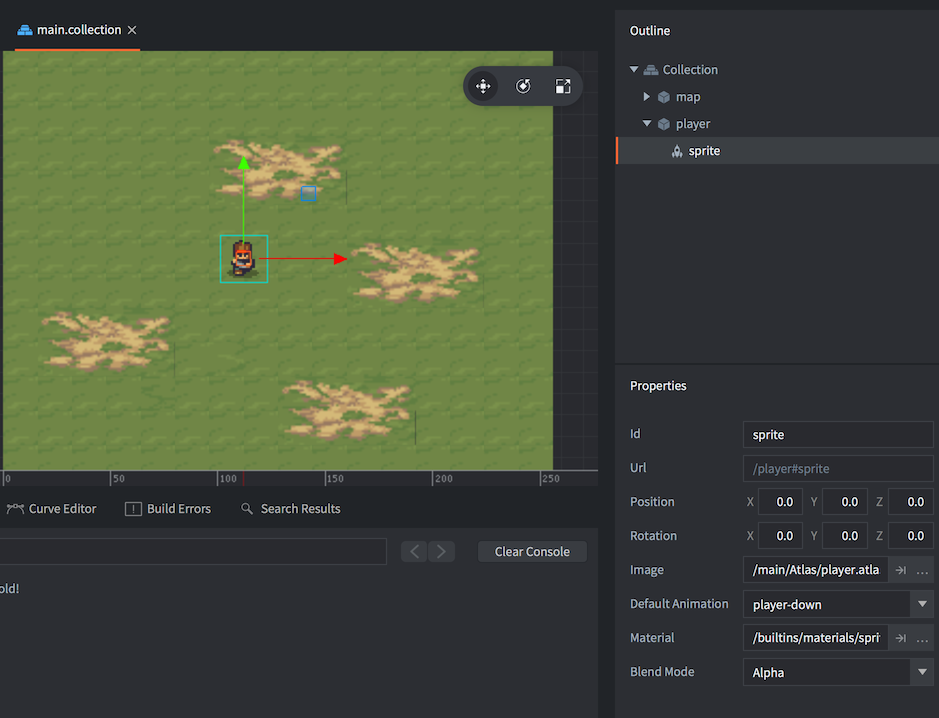The height and width of the screenshot is (718, 939).
Task: Select the sprite component in Outline
Action: pos(704,151)
